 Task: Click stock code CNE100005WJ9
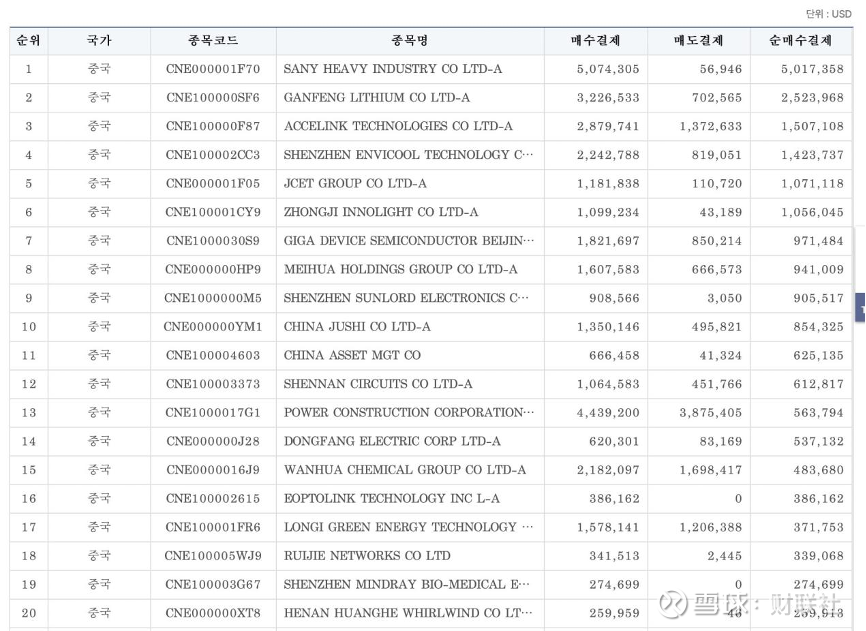tap(213, 556)
